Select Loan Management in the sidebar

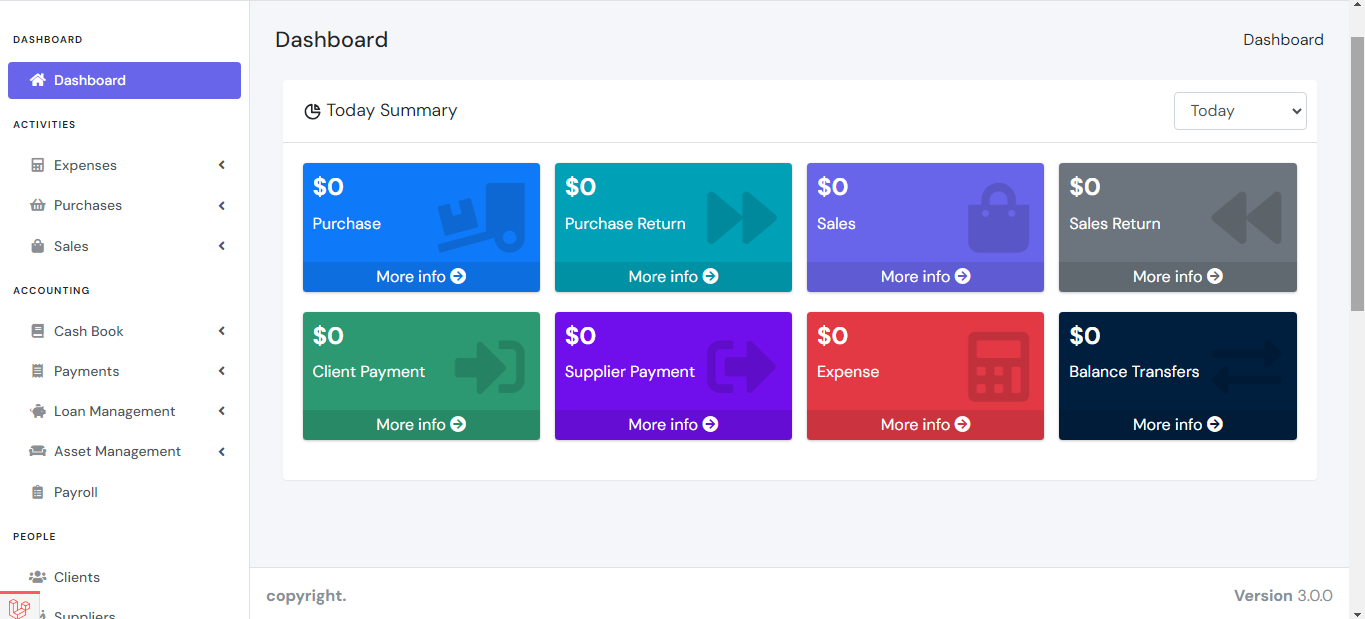click(x=114, y=411)
